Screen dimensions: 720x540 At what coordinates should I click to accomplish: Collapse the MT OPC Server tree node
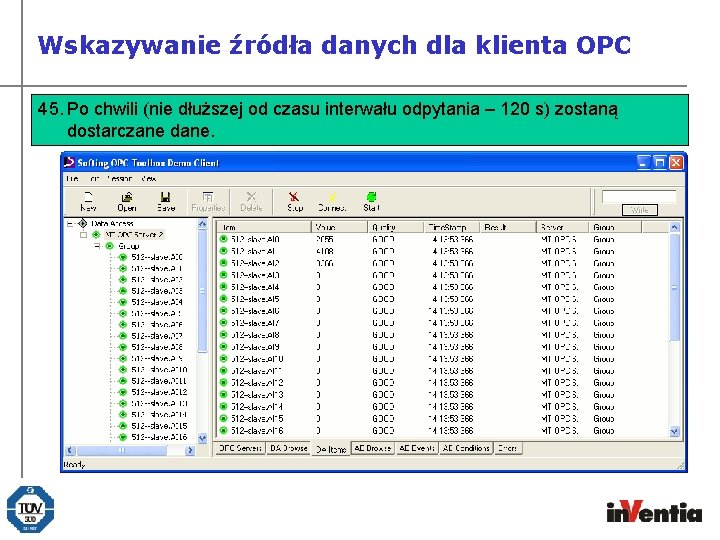click(x=83, y=235)
